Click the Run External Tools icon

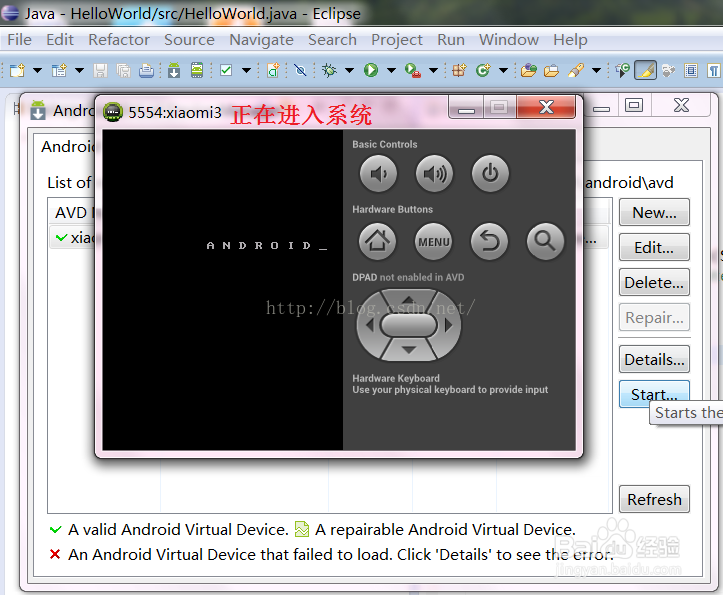413,71
